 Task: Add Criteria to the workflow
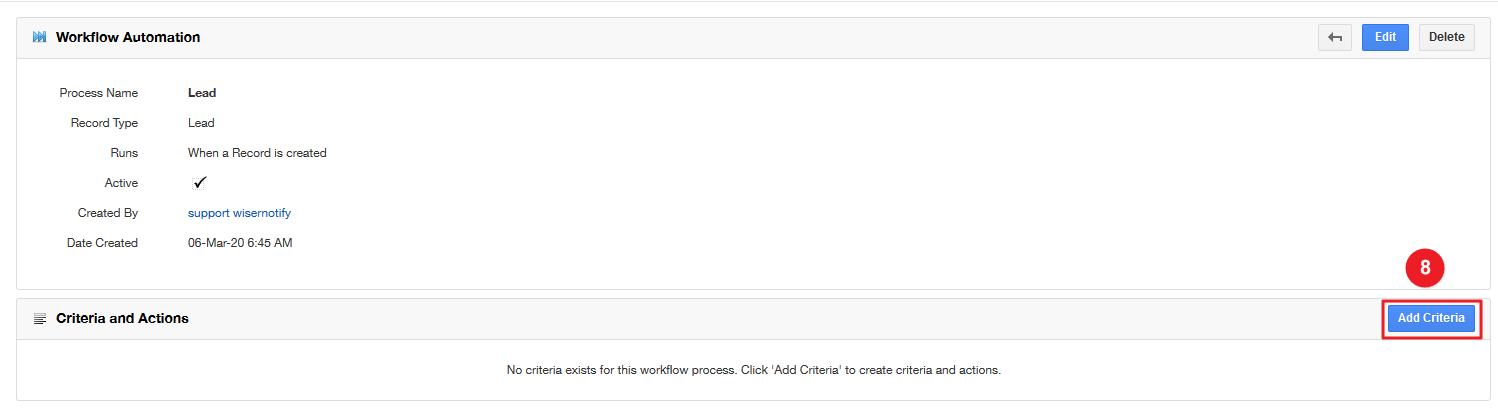point(1430,319)
